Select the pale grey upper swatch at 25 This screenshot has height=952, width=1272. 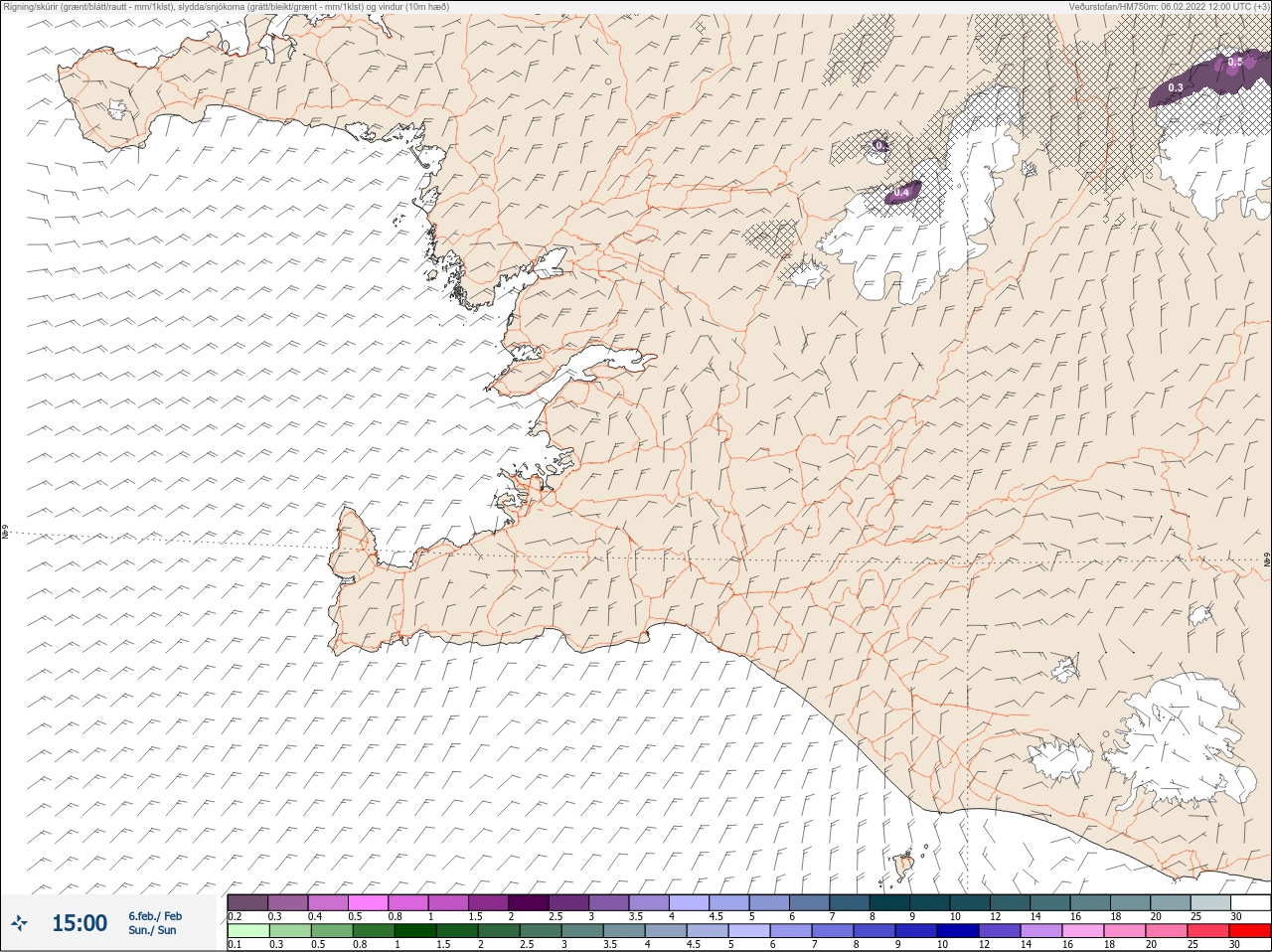point(1210,902)
